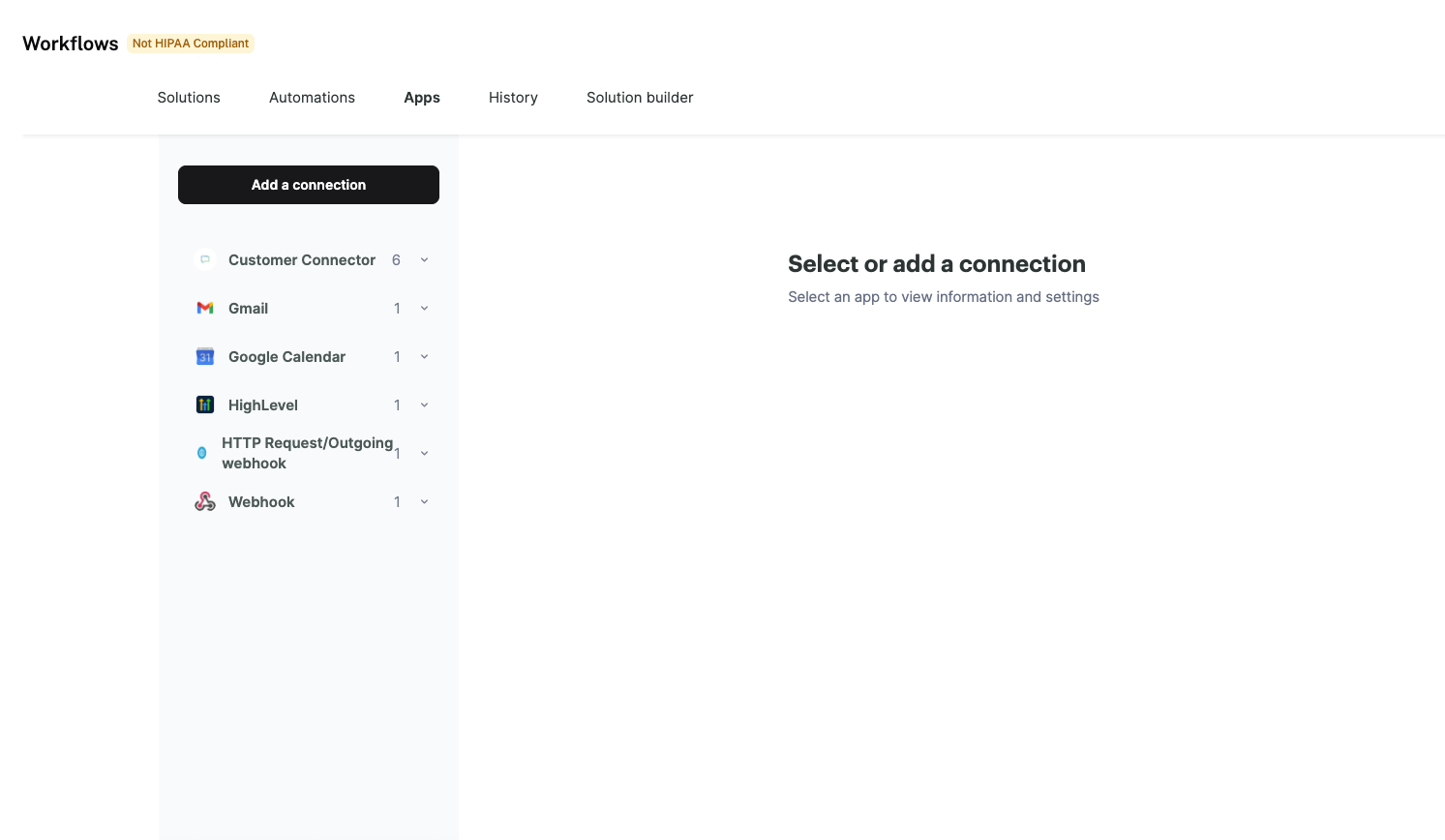Click the Not HIPAA Compliant badge
The image size is (1445, 840).
tap(191, 44)
